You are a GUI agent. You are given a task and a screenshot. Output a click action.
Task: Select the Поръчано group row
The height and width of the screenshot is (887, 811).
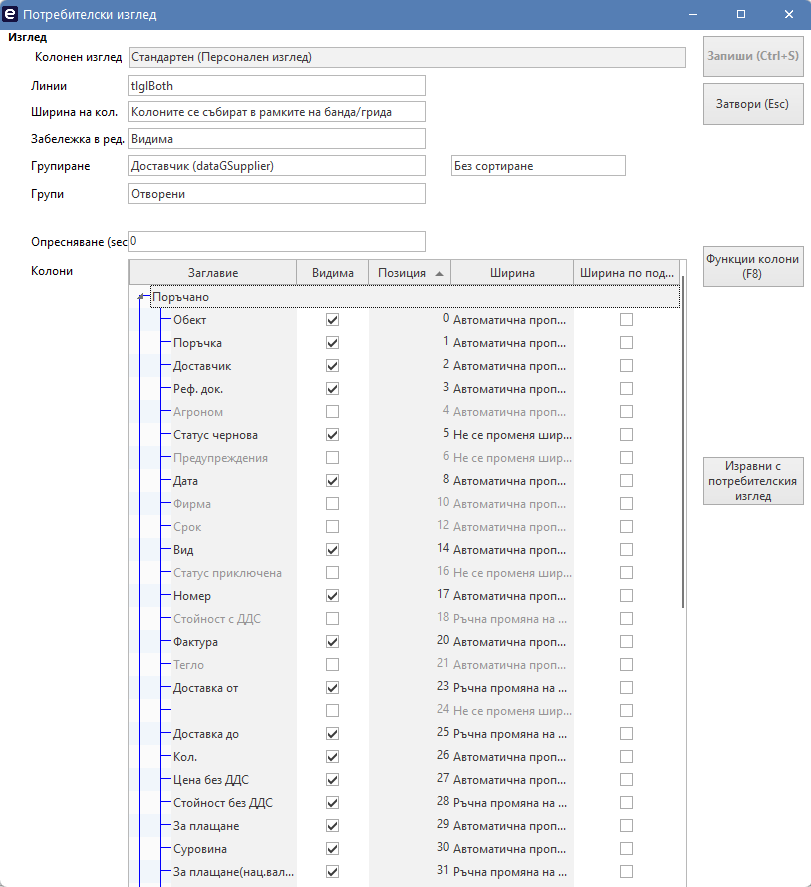click(415, 297)
